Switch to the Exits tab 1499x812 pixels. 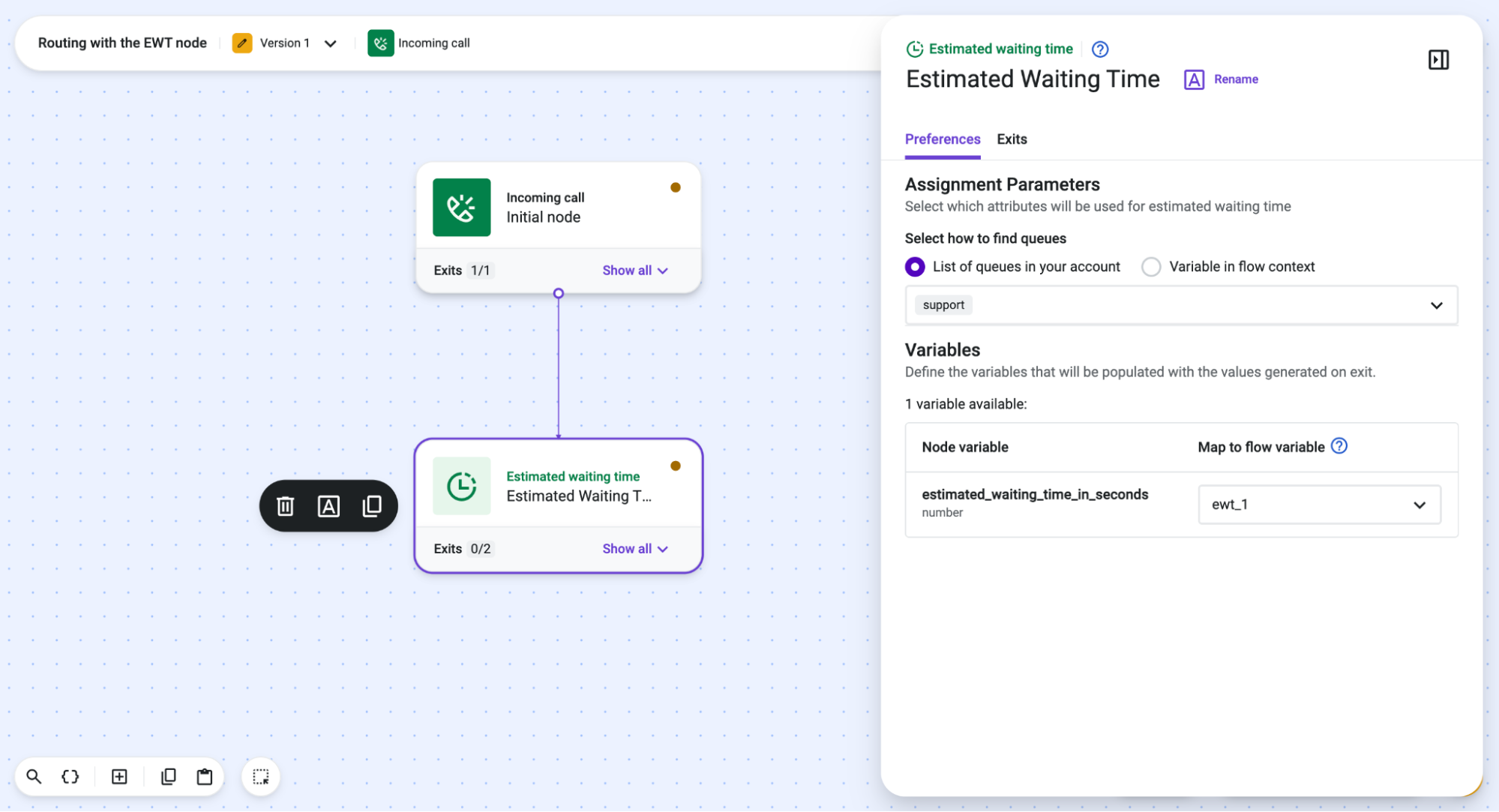(1012, 139)
